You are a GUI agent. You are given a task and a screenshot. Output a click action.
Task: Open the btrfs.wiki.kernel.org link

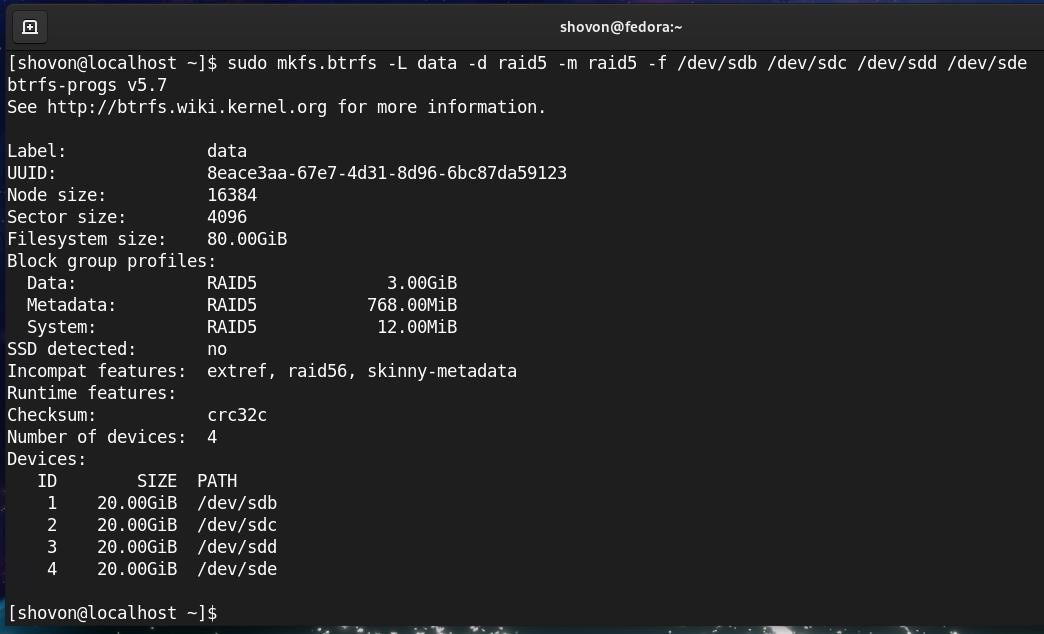(x=187, y=107)
